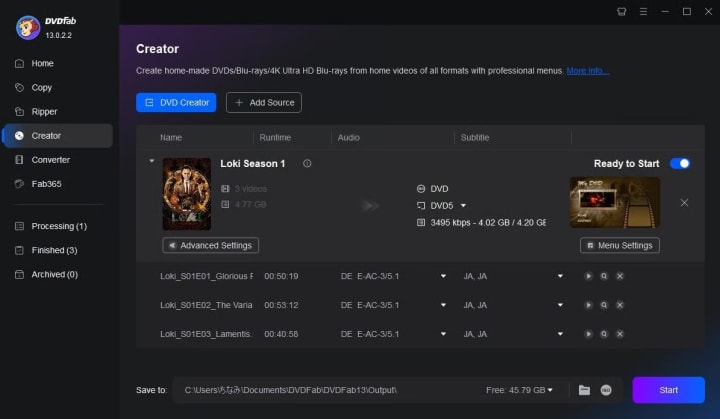
Task: Remove the Loki Season 1 task
Action: [684, 203]
